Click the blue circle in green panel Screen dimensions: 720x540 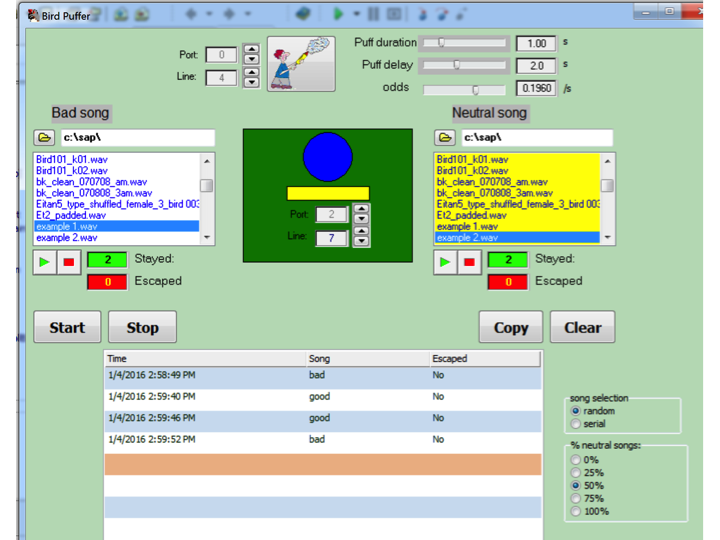click(x=327, y=157)
